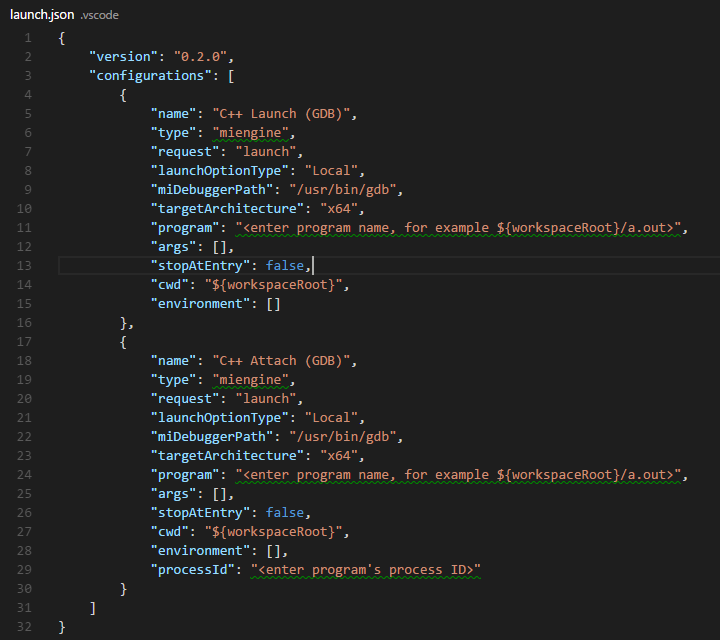
Task: Click the "Local" value on line 21
Action: 334,417
